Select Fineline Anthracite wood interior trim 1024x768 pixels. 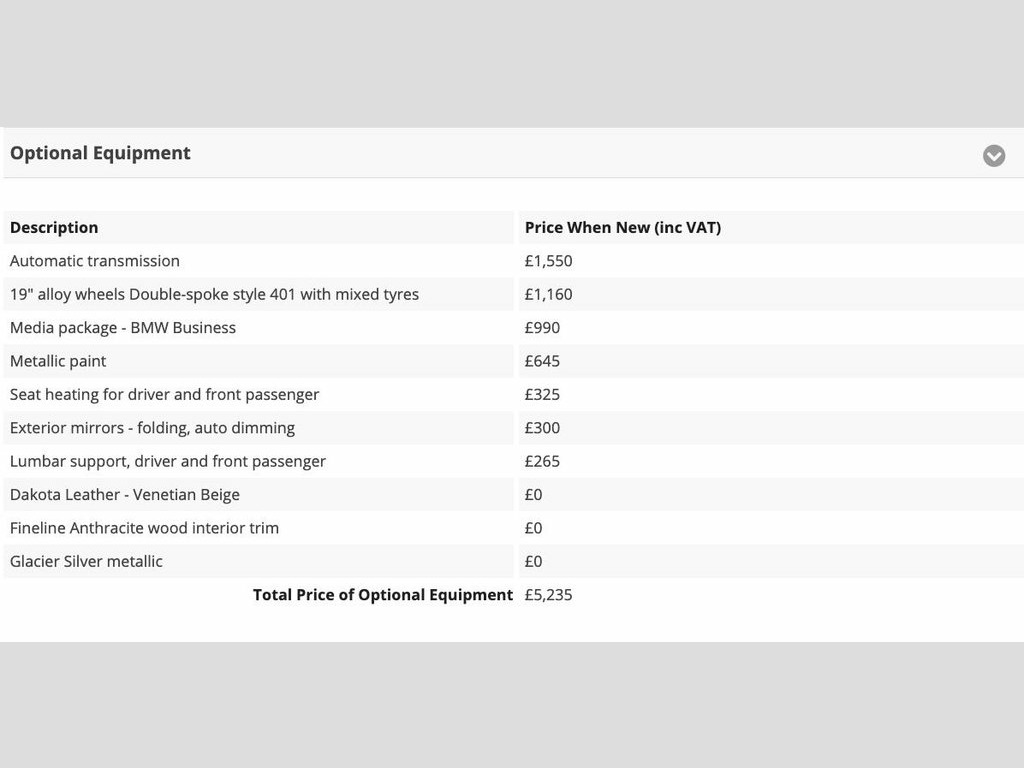pyautogui.click(x=144, y=528)
